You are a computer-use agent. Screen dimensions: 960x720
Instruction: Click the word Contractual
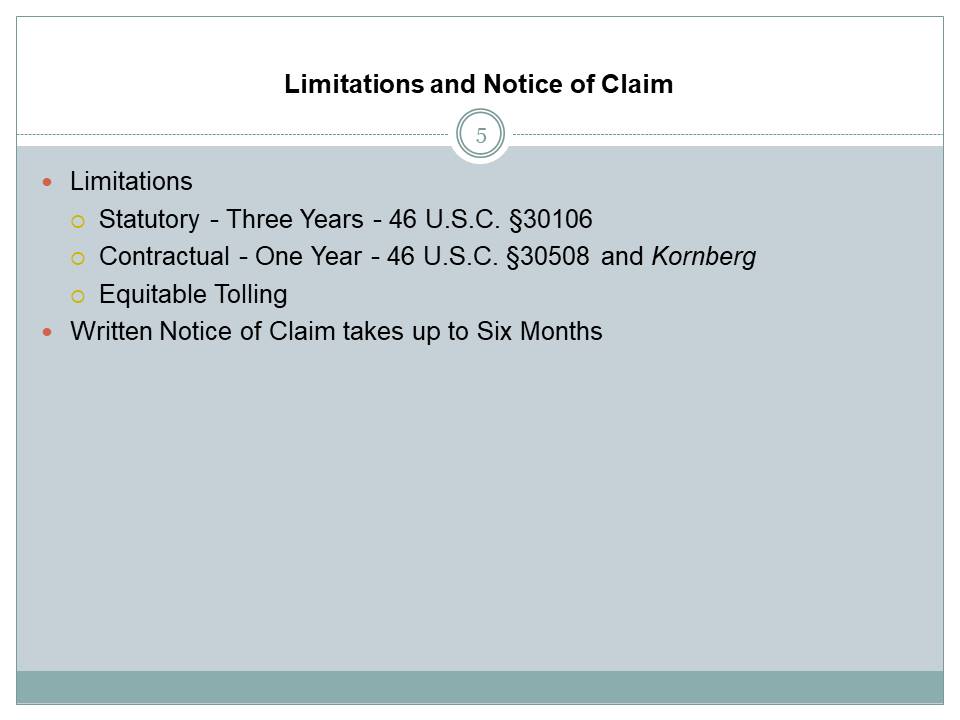click(164, 257)
